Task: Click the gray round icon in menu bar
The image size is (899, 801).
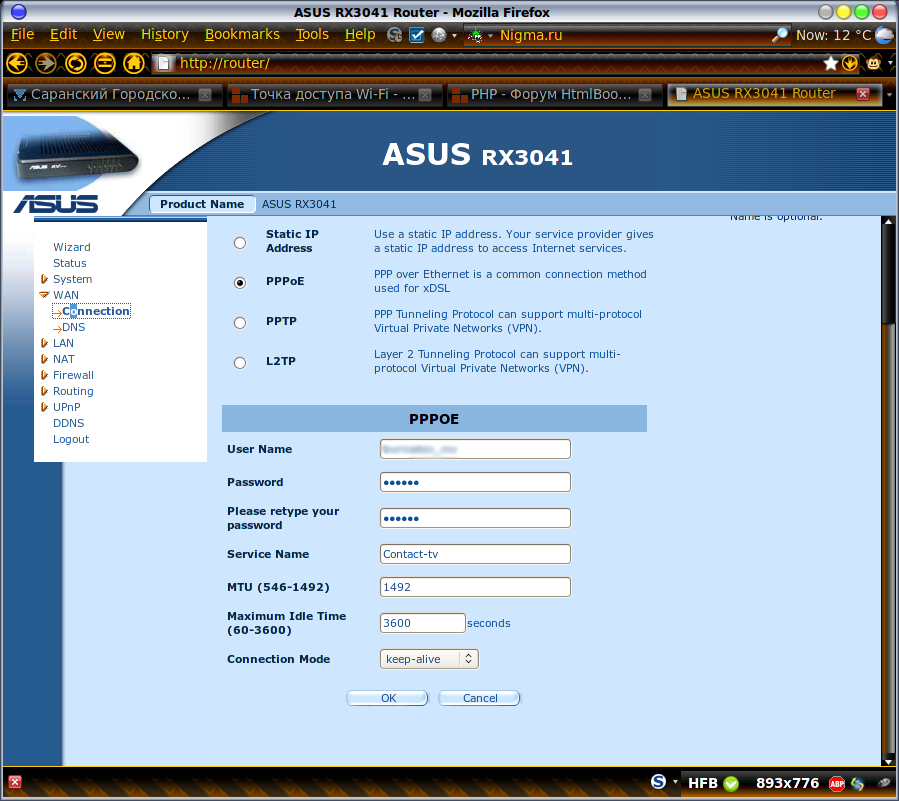Action: click(439, 35)
